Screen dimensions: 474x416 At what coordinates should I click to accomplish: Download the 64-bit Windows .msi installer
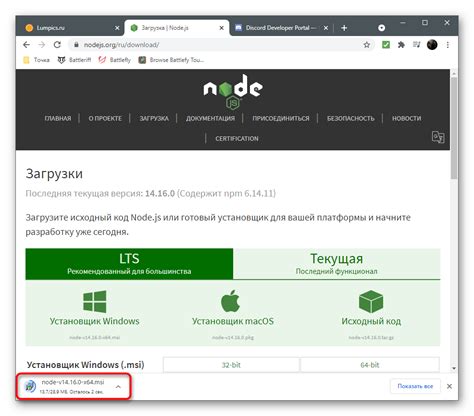370,365
